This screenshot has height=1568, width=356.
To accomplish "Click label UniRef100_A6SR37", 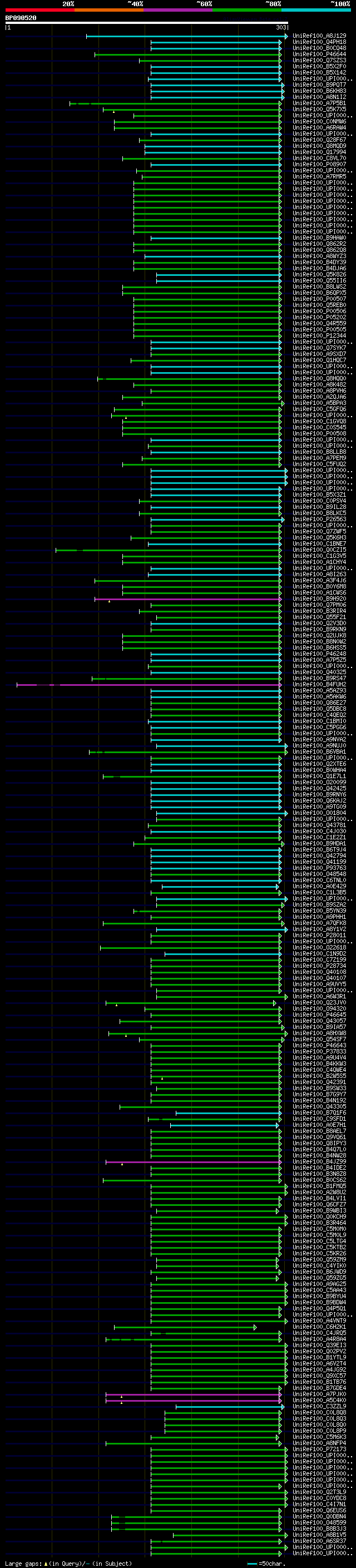I will click(319, 1541).
